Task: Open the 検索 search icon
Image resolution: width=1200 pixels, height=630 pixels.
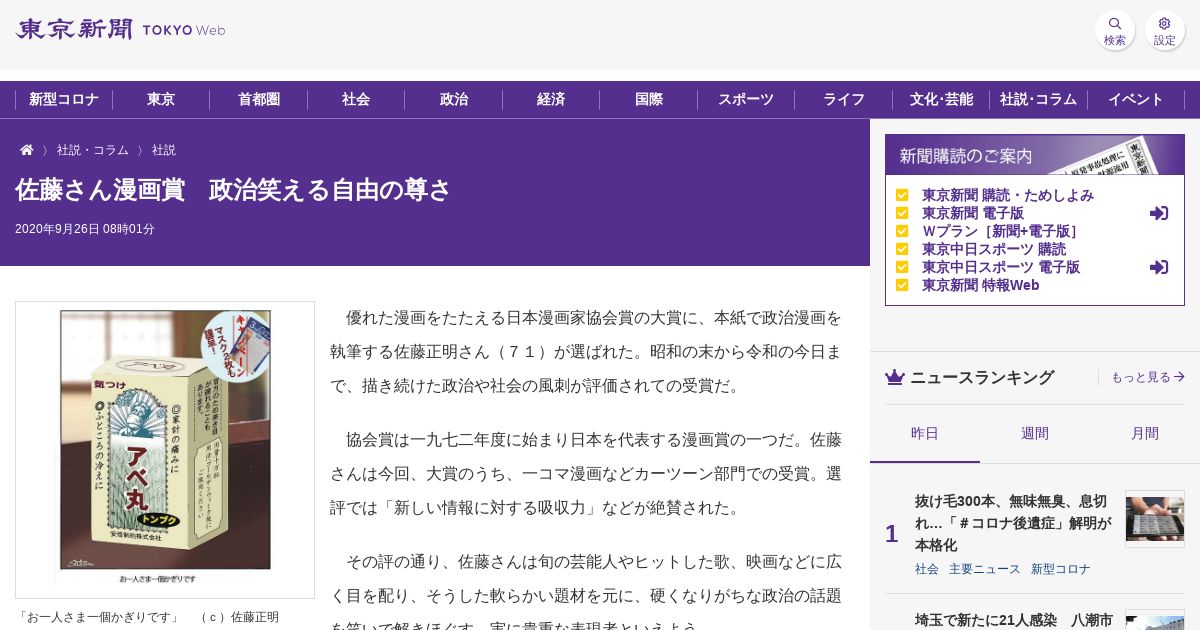Action: (x=1115, y=31)
